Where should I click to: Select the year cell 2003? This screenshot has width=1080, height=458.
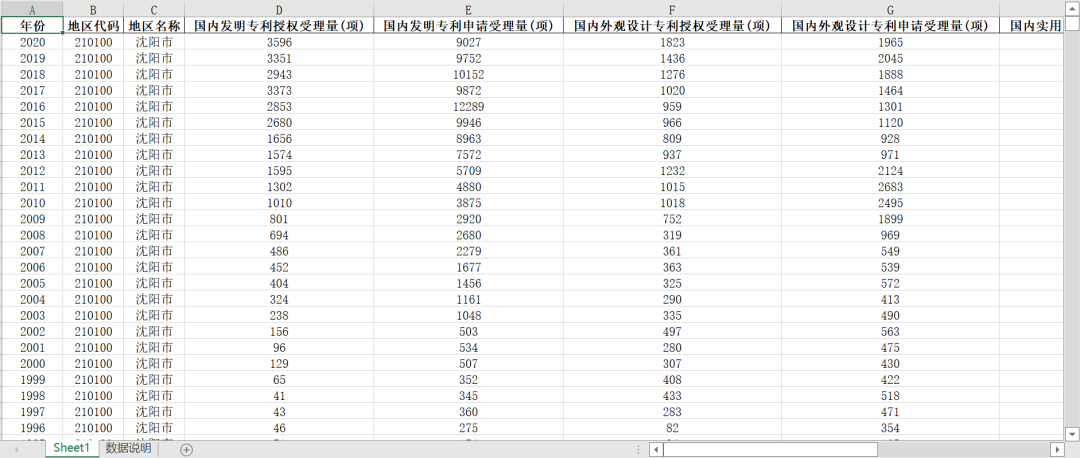point(32,315)
